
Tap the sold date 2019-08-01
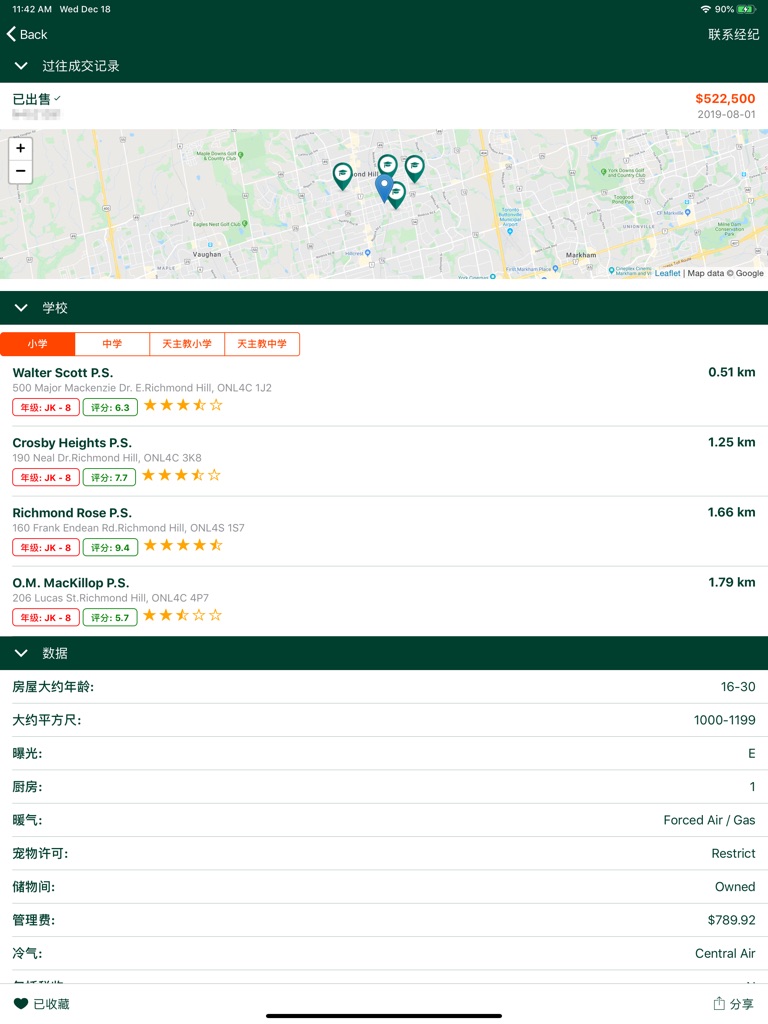(x=726, y=114)
